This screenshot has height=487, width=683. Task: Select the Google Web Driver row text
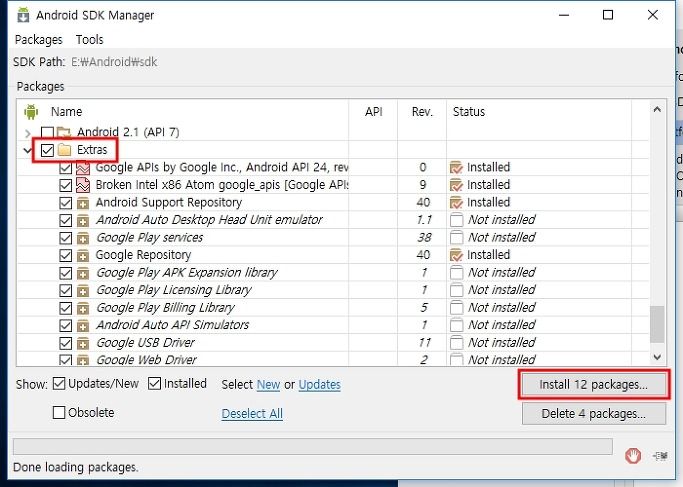(x=146, y=360)
